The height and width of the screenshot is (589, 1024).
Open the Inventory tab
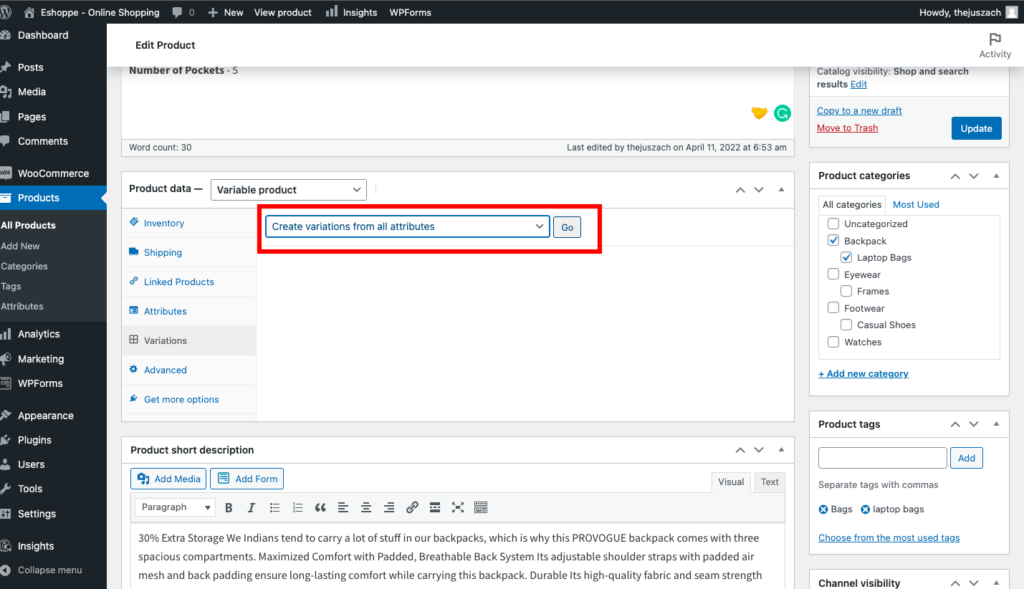(x=189, y=223)
